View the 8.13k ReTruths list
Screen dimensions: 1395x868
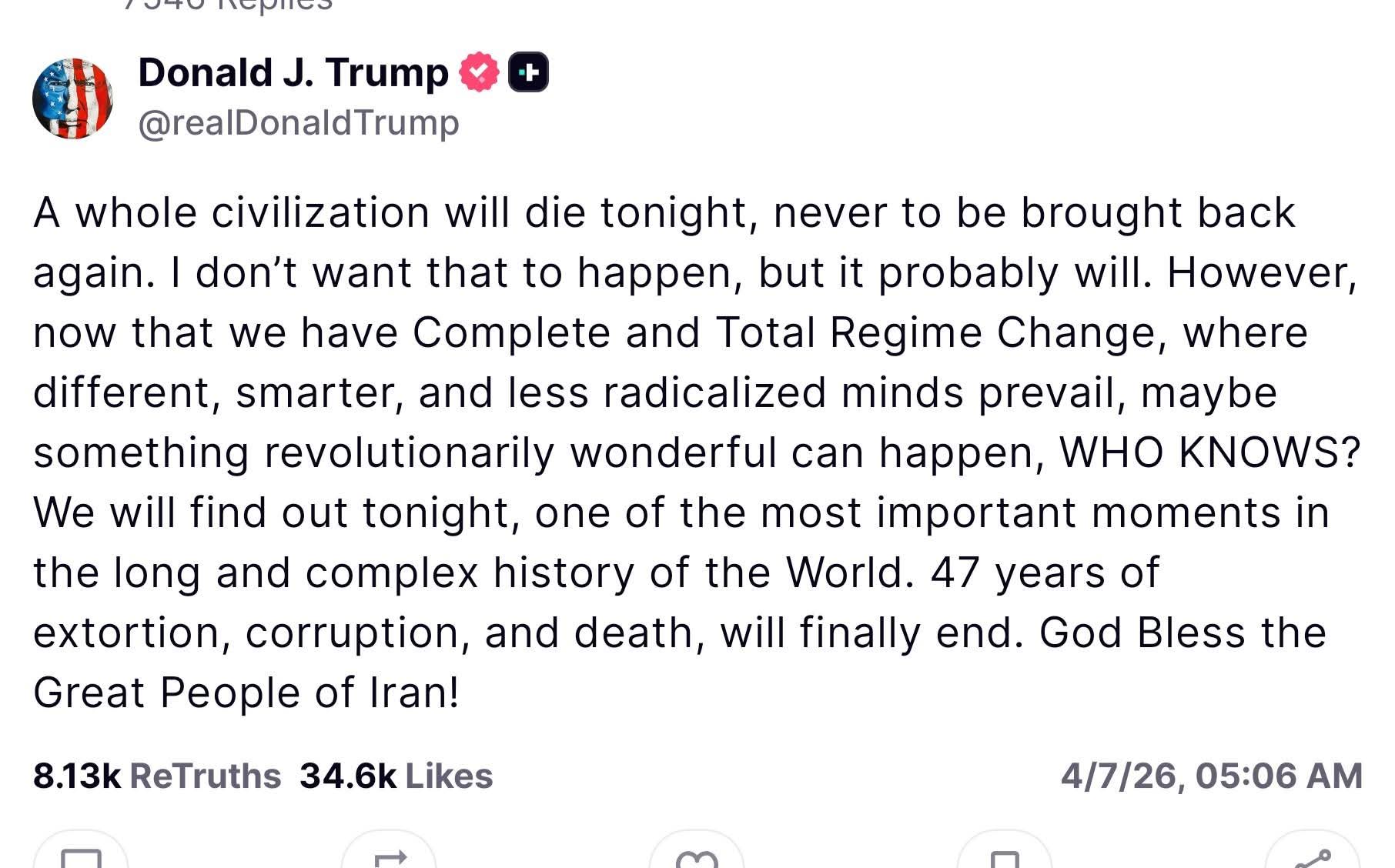(157, 776)
